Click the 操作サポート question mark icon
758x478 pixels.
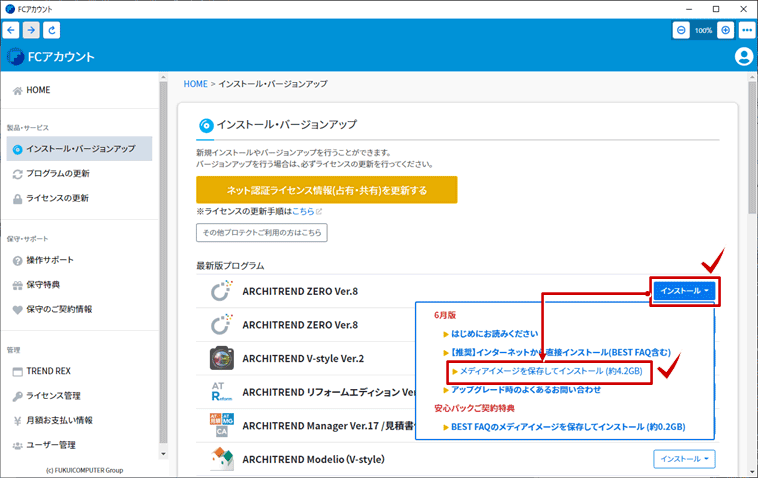[x=17, y=261]
